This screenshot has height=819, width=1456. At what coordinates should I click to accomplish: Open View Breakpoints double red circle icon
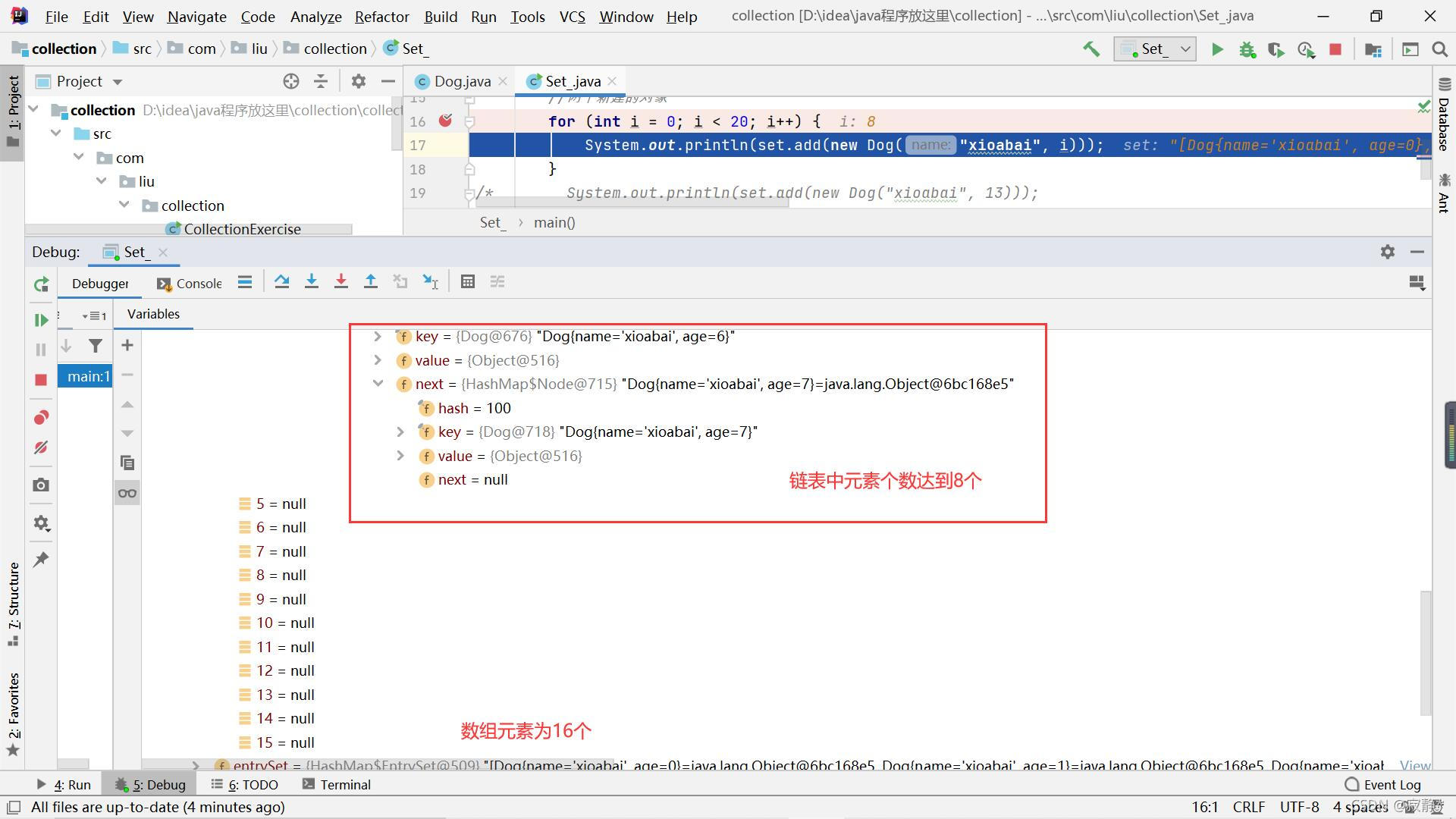(x=41, y=418)
